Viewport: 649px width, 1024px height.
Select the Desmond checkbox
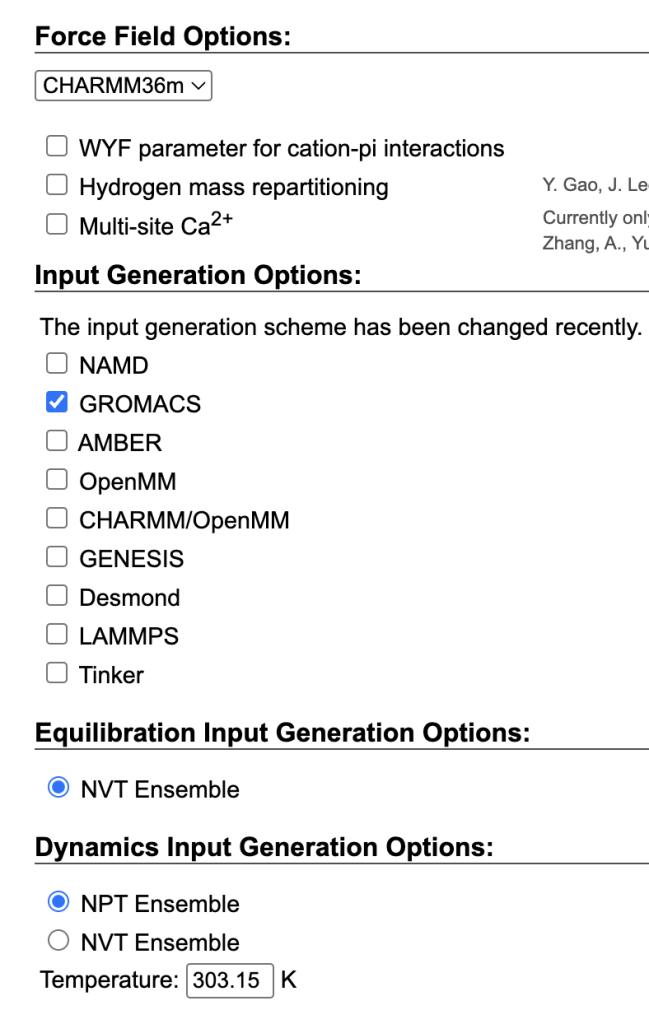(57, 597)
